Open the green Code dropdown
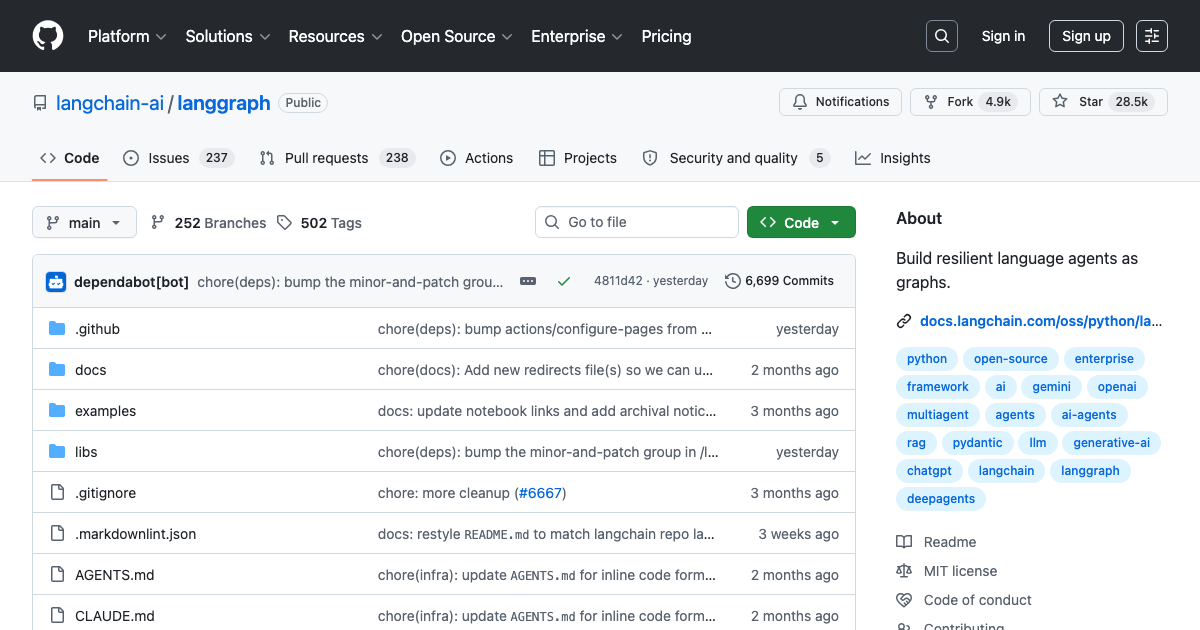The width and height of the screenshot is (1200, 630). 801,222
